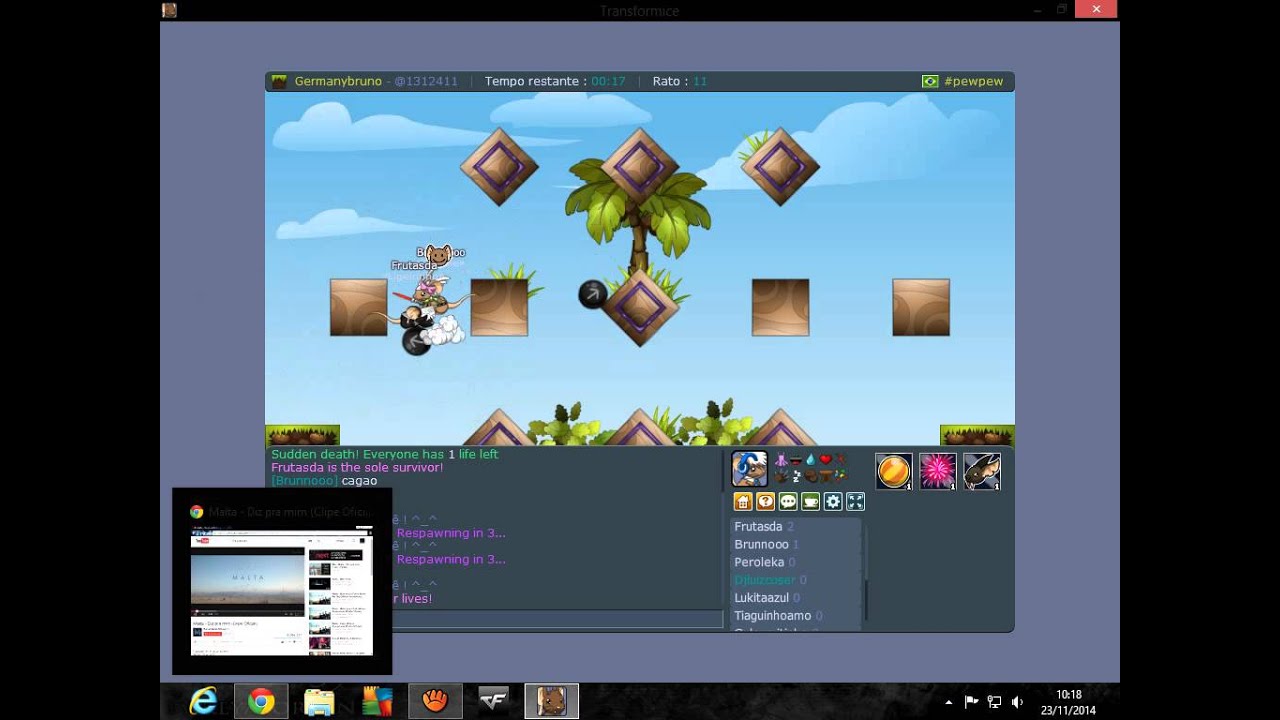The image size is (1280, 720).
Task: Open the cafe coffee cup button
Action: click(810, 501)
